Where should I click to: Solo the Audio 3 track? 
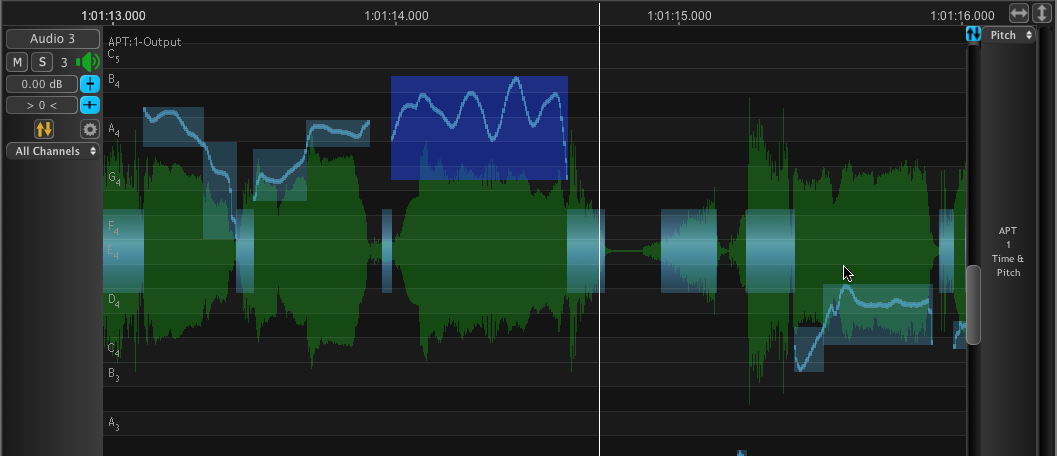[x=41, y=62]
